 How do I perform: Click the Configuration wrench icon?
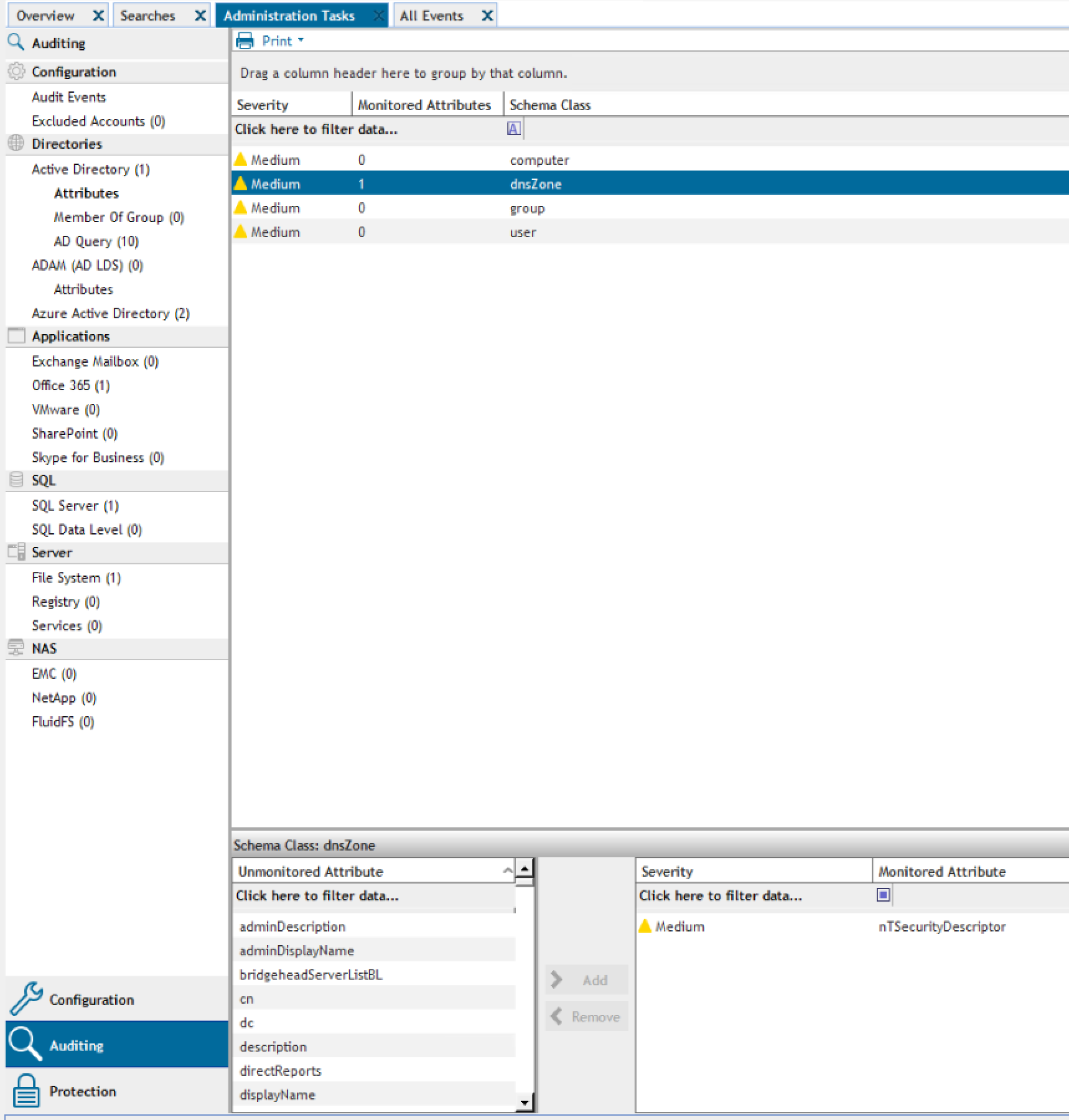coord(26,999)
